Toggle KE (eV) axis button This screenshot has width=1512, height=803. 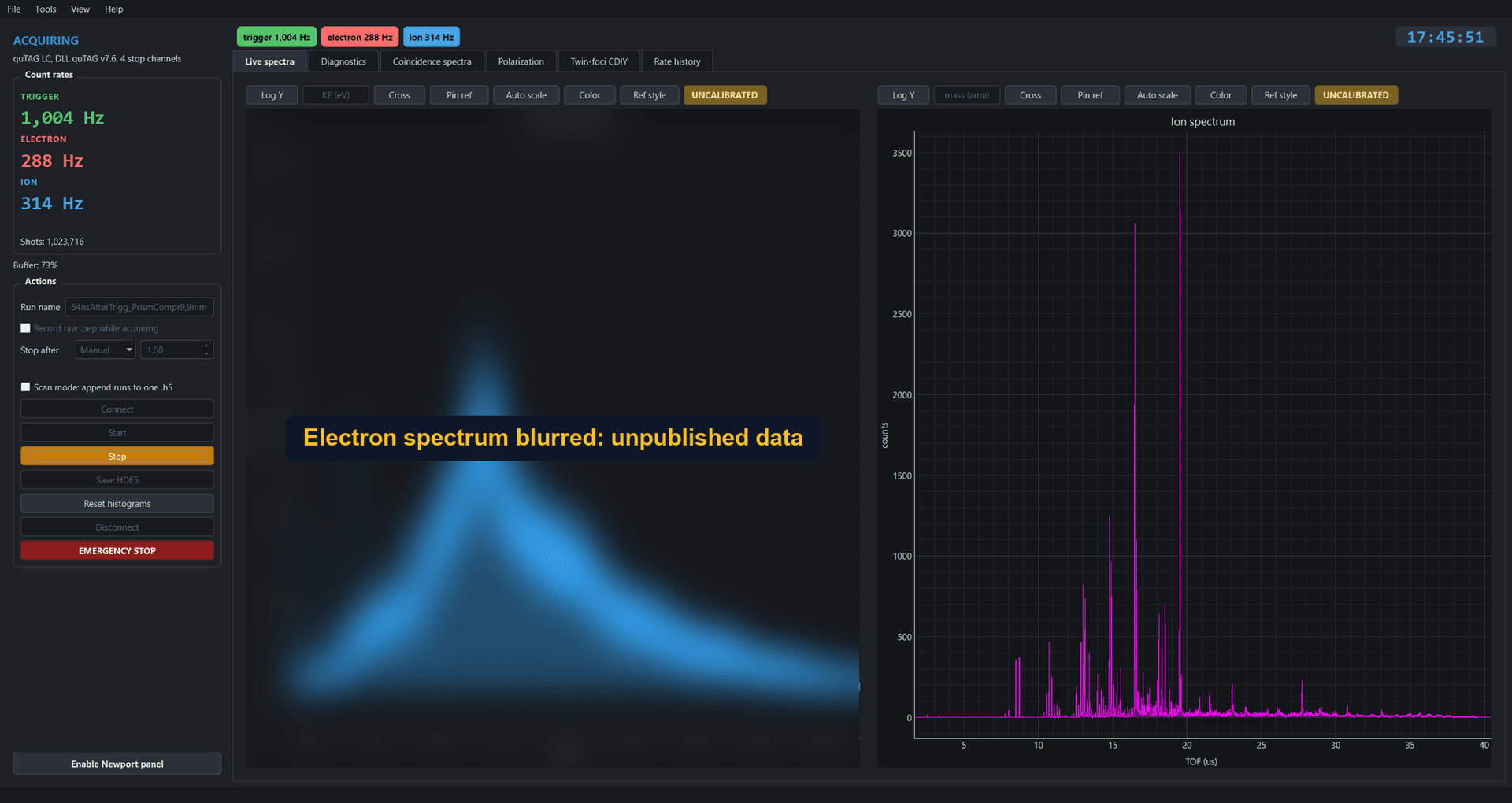pos(335,95)
